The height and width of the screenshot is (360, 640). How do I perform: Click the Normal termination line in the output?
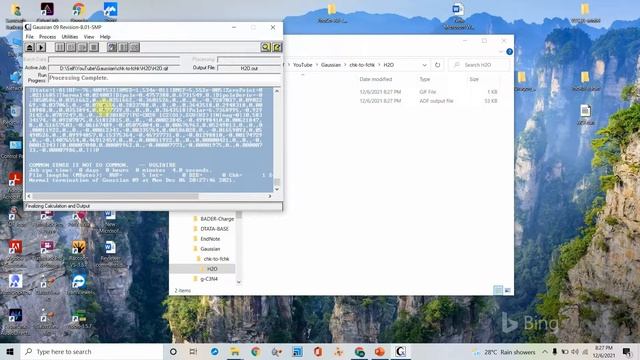pyautogui.click(x=131, y=180)
